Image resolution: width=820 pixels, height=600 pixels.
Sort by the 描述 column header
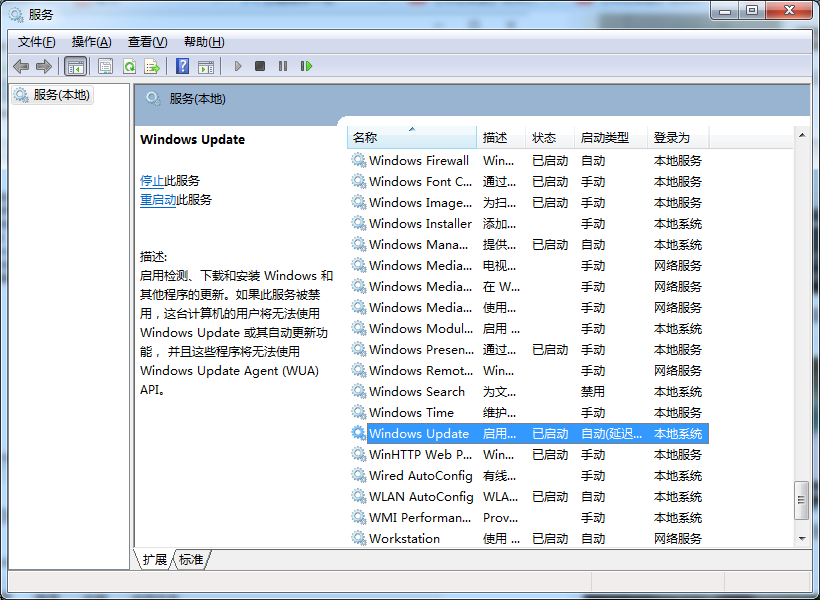coord(501,138)
